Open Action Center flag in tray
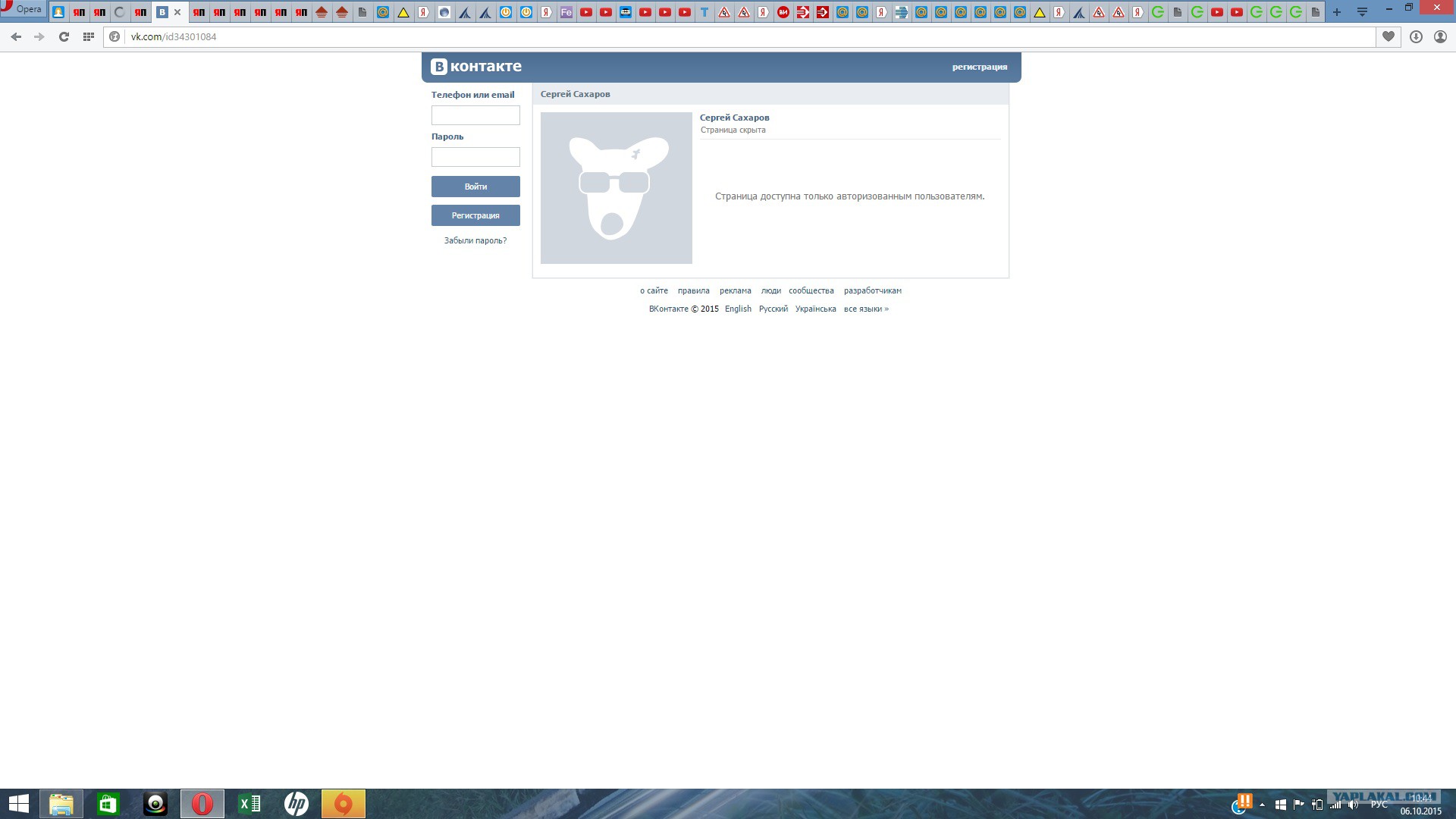 tap(1299, 805)
